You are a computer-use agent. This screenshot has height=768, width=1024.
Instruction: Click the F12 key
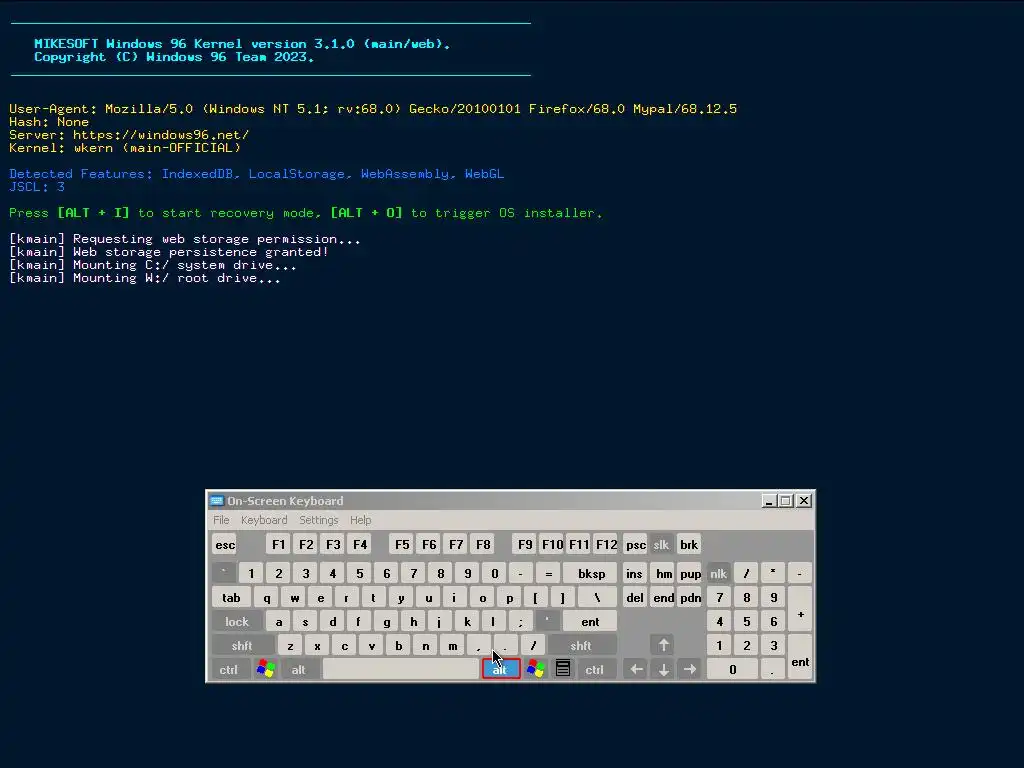tap(606, 545)
